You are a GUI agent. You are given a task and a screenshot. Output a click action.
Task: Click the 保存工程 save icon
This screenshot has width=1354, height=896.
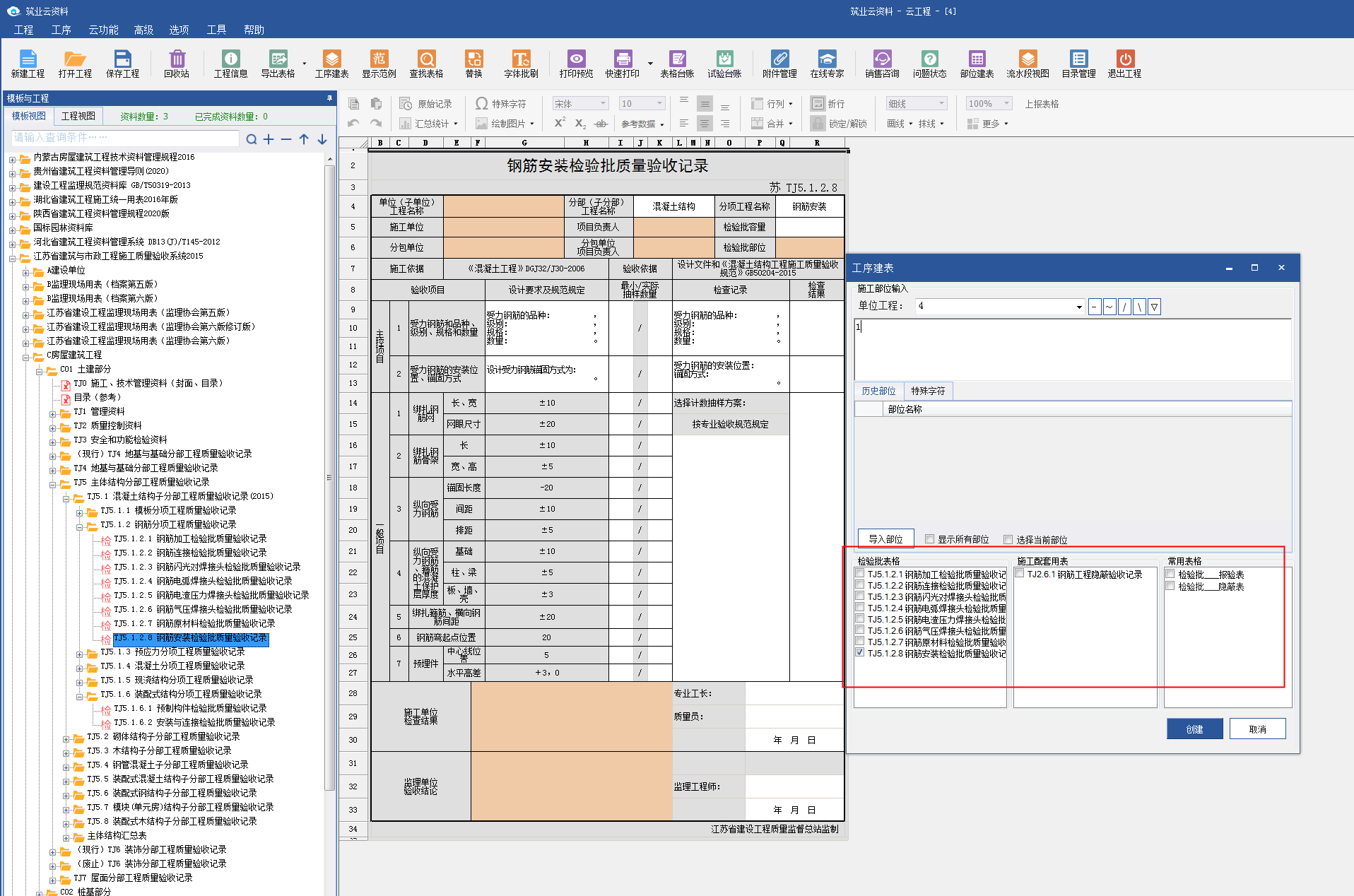[122, 64]
